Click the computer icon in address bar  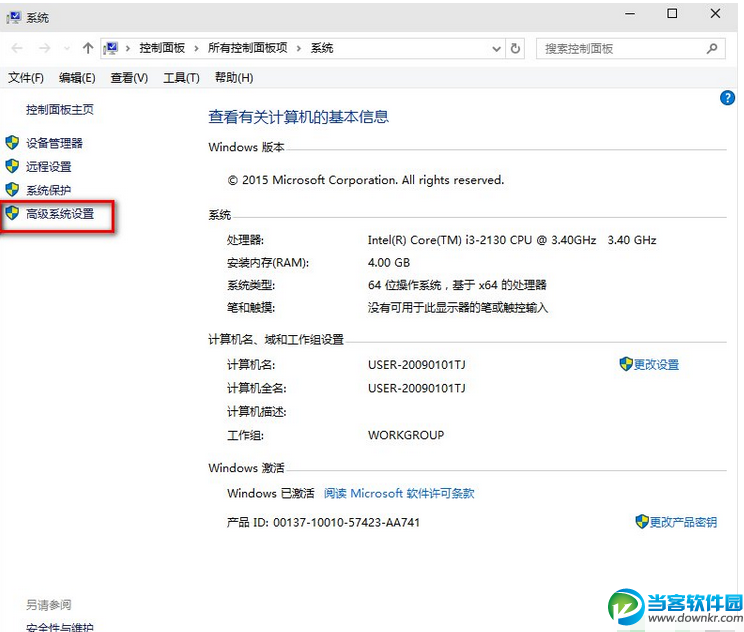tap(111, 48)
